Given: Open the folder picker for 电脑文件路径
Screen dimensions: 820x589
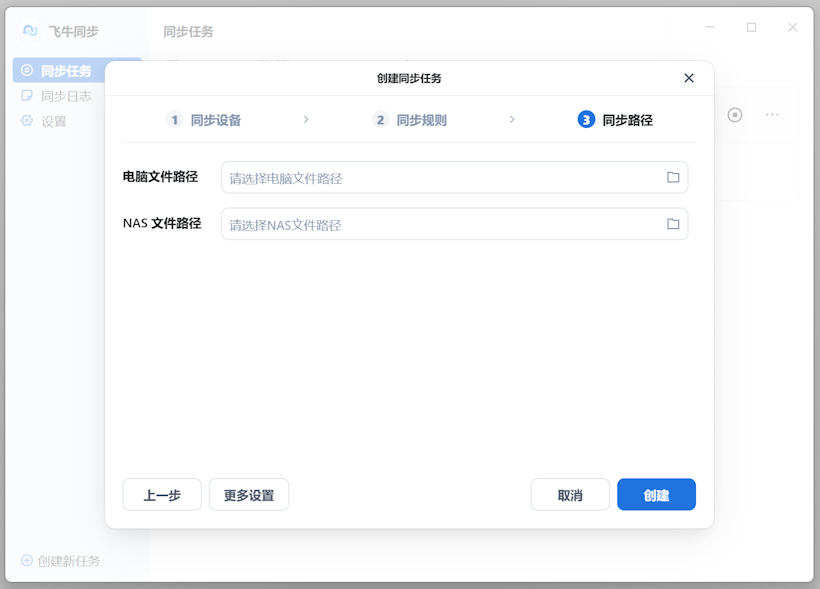Looking at the screenshot, I should (672, 176).
